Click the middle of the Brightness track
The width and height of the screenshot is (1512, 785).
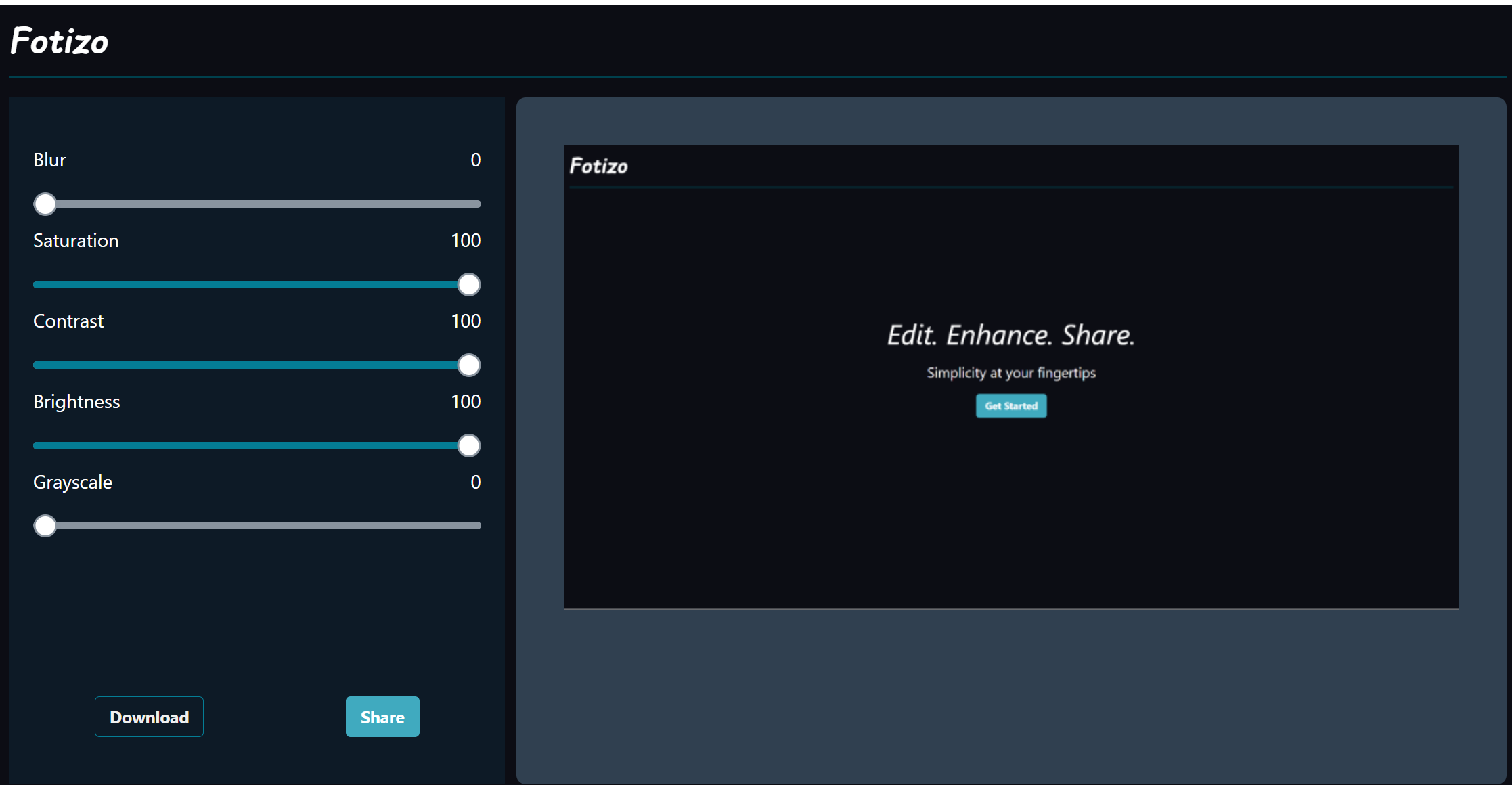pos(257,445)
